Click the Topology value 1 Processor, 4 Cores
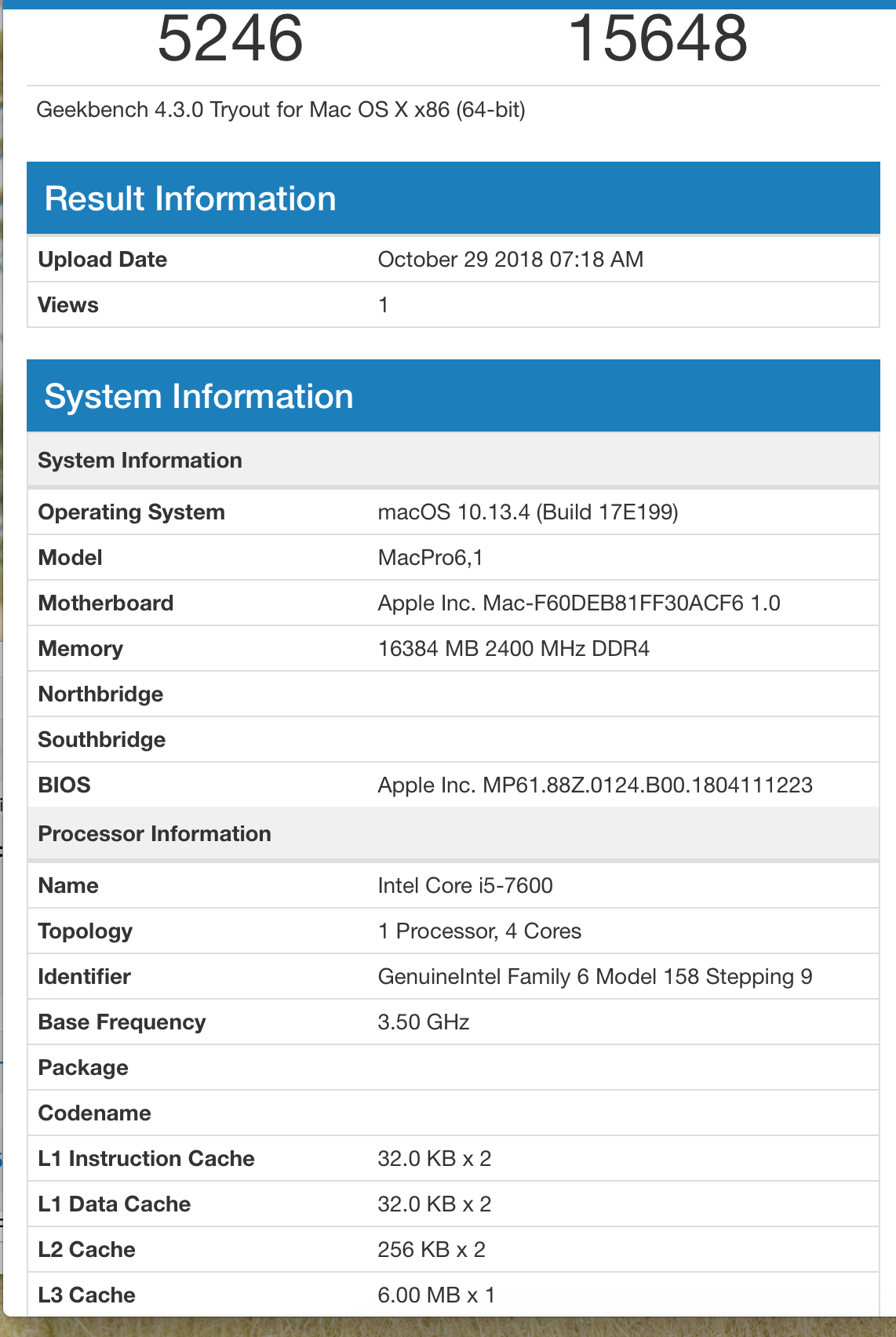The height and width of the screenshot is (1337, 896). point(479,931)
